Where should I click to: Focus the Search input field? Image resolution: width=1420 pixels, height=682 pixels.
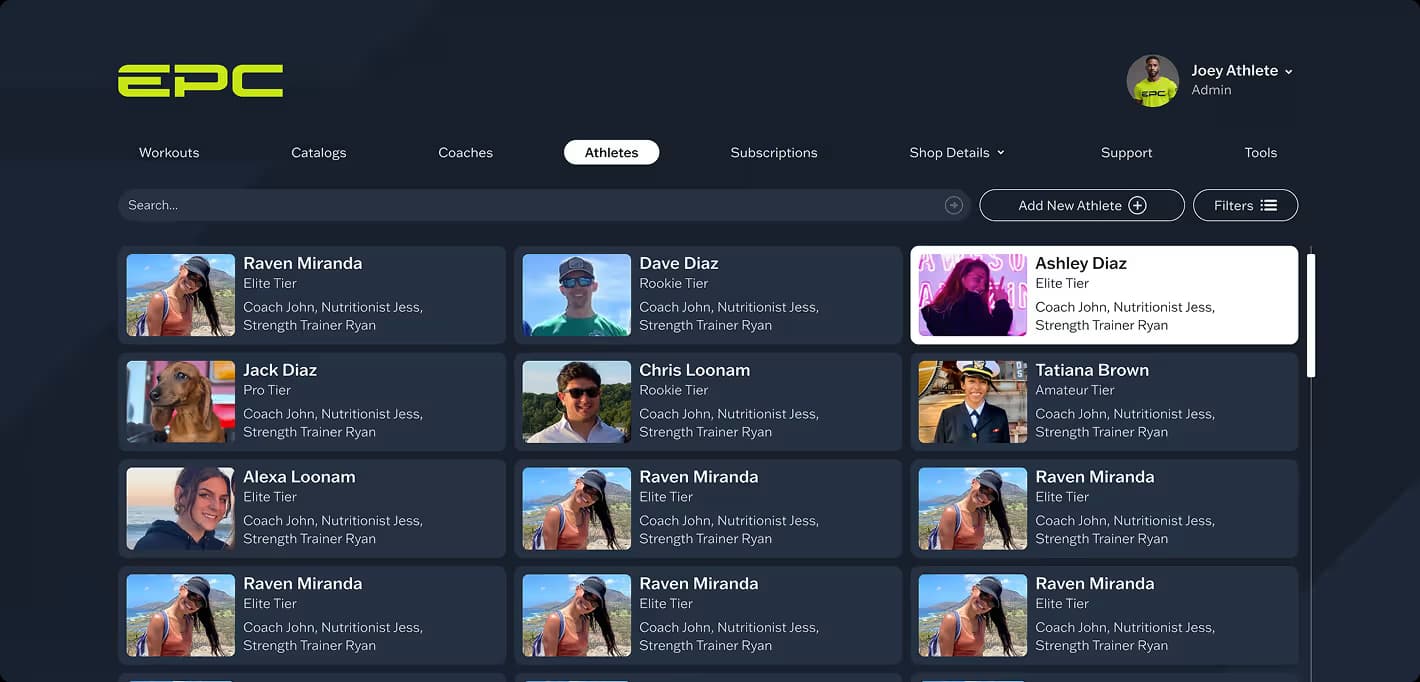544,205
